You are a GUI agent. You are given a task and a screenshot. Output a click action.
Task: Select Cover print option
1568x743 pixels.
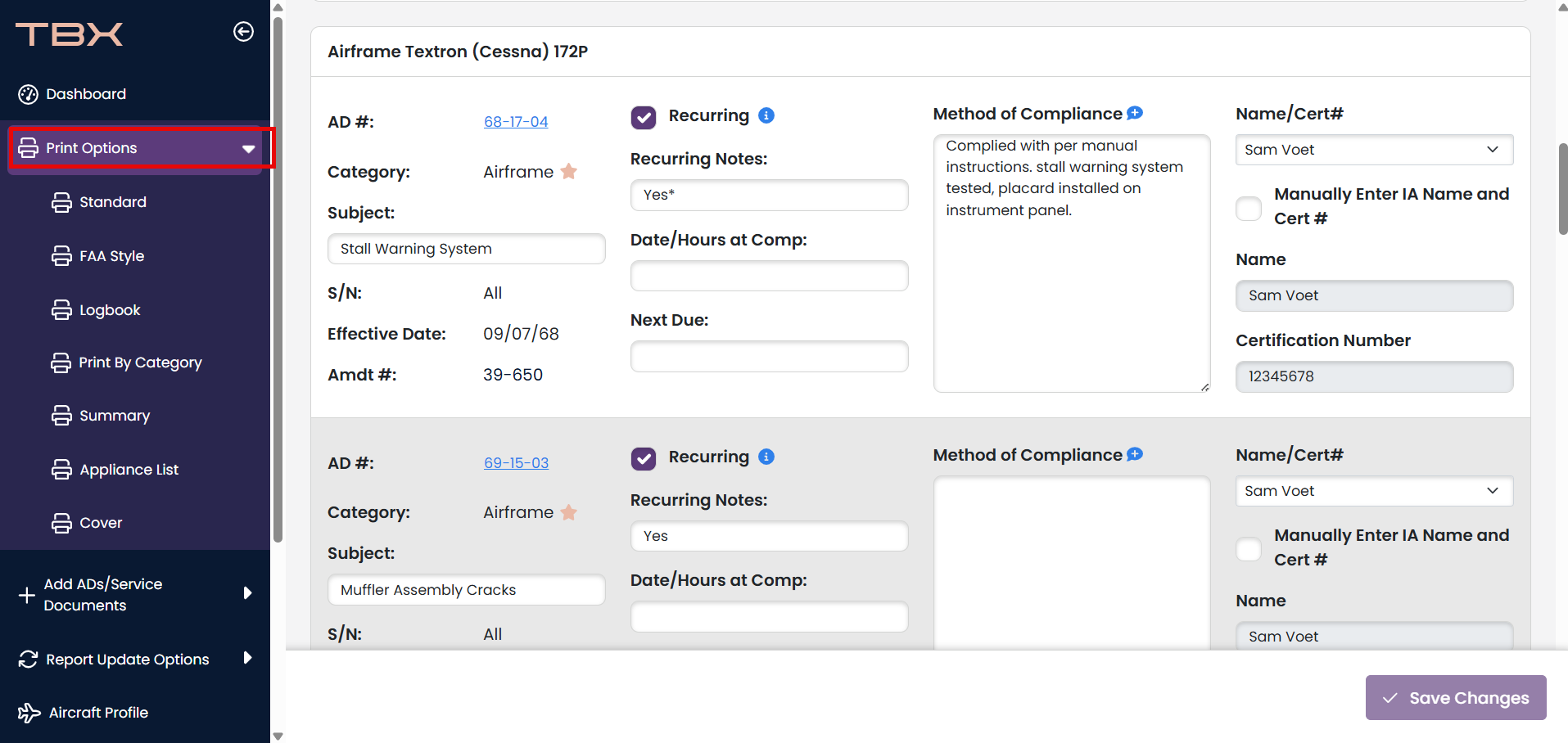pos(101,523)
